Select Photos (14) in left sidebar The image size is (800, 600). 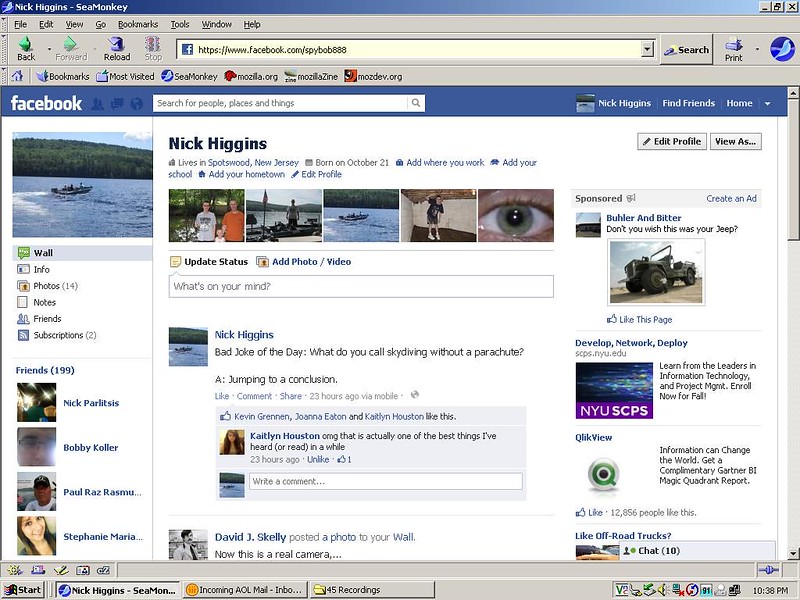[55, 286]
